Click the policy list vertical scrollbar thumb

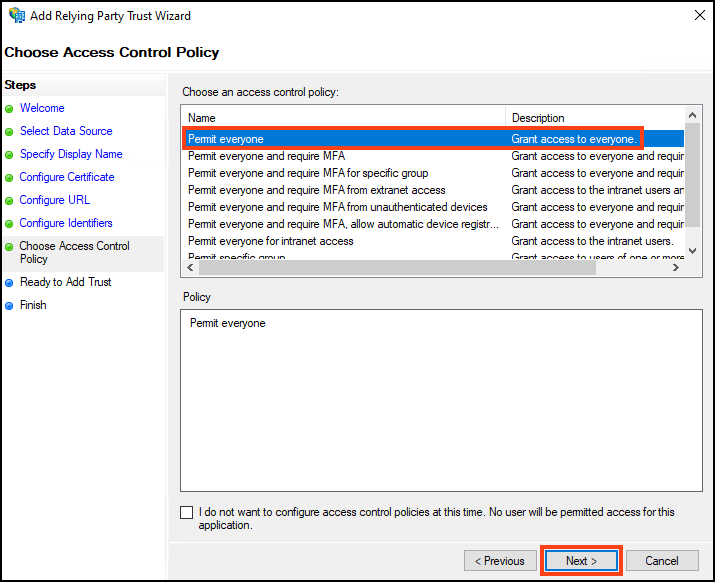[x=692, y=175]
